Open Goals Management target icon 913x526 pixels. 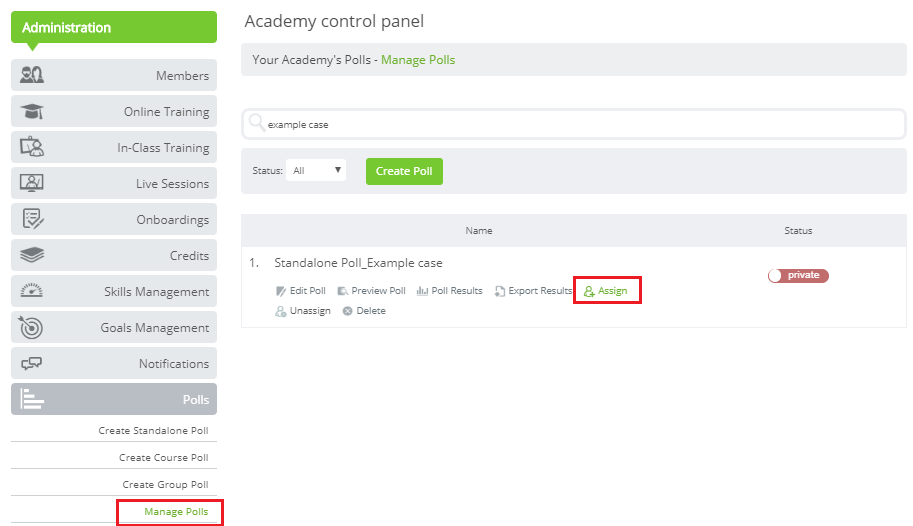tap(31, 327)
